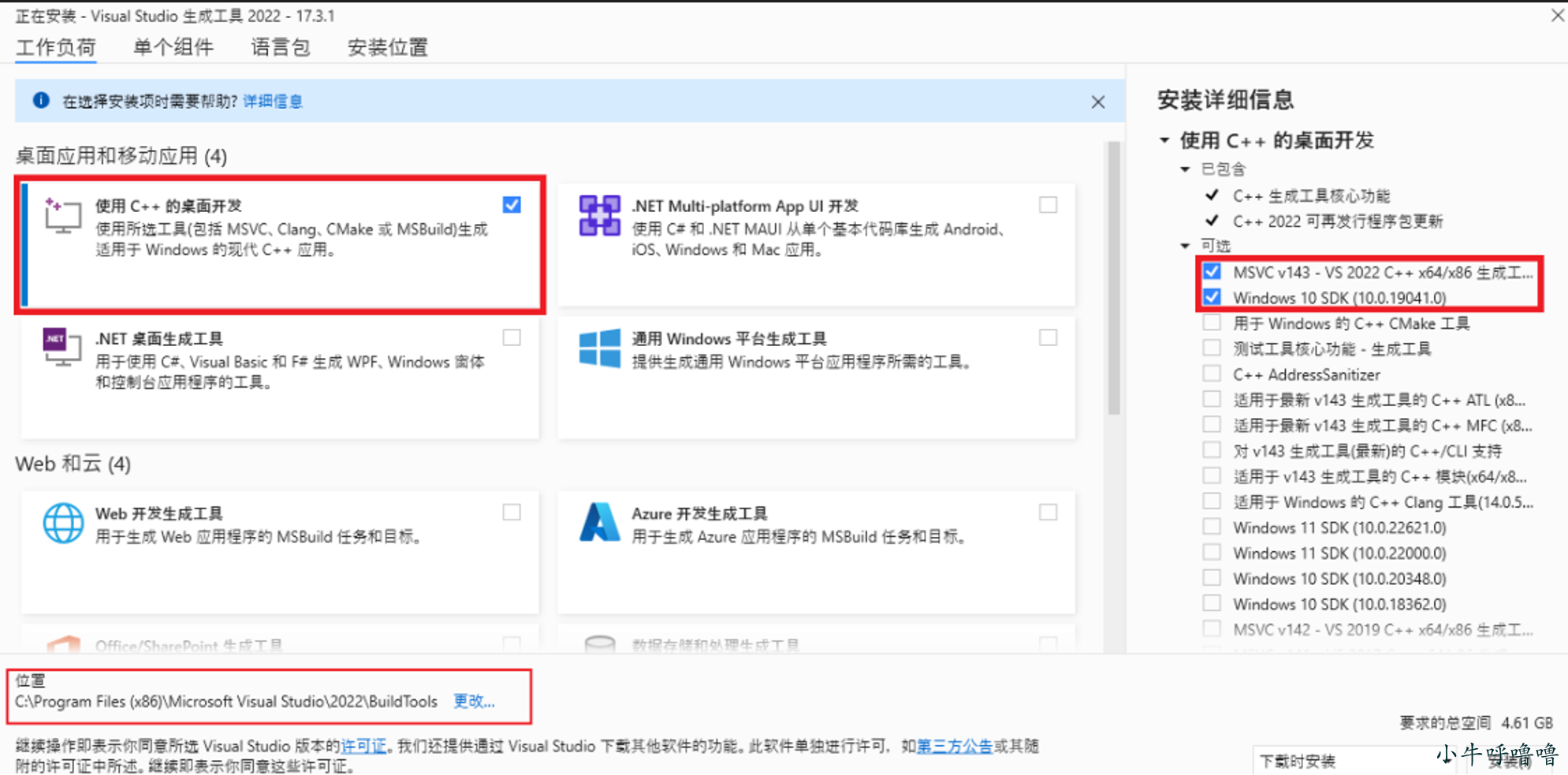Uncheck 使用 C++ 的桌面开发 workload
Viewport: 1568px width, 775px height.
(512, 205)
